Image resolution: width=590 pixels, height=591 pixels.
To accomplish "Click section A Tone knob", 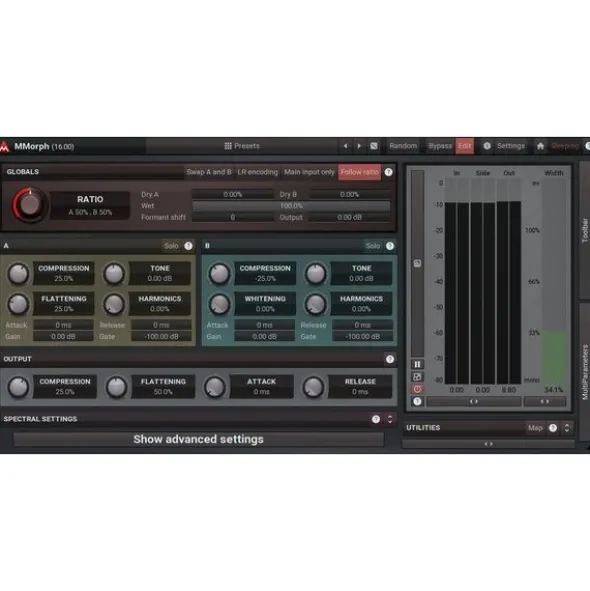I will (x=114, y=273).
